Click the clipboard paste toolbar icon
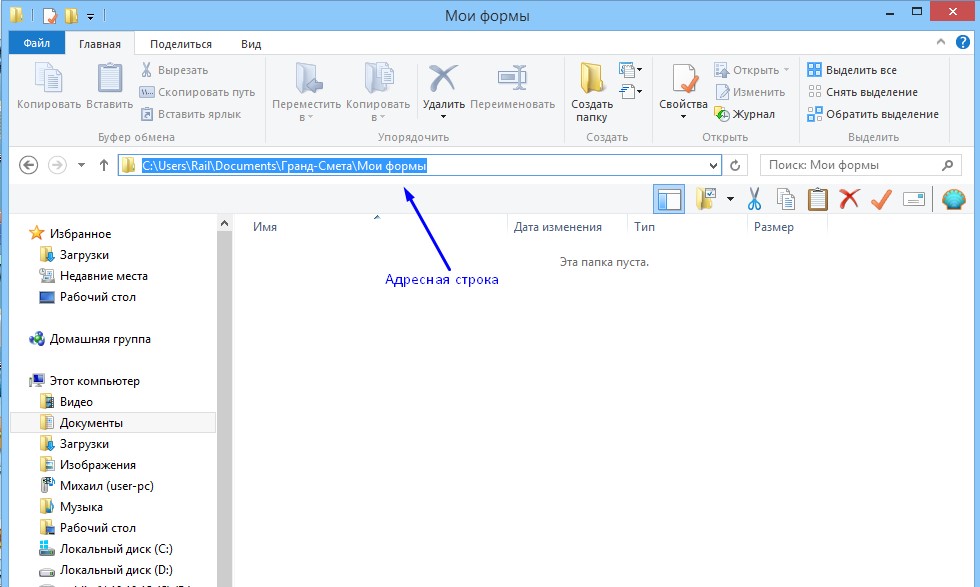Image resolution: width=980 pixels, height=587 pixels. pos(818,199)
